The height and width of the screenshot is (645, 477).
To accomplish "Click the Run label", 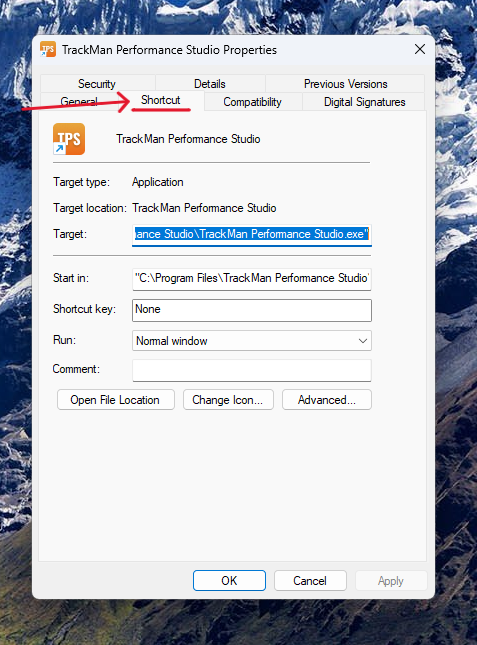I will coord(64,340).
